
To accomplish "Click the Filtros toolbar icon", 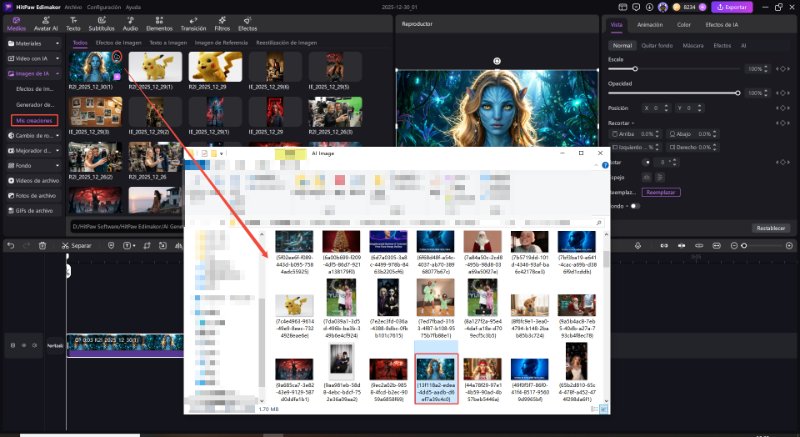I will (x=222, y=23).
